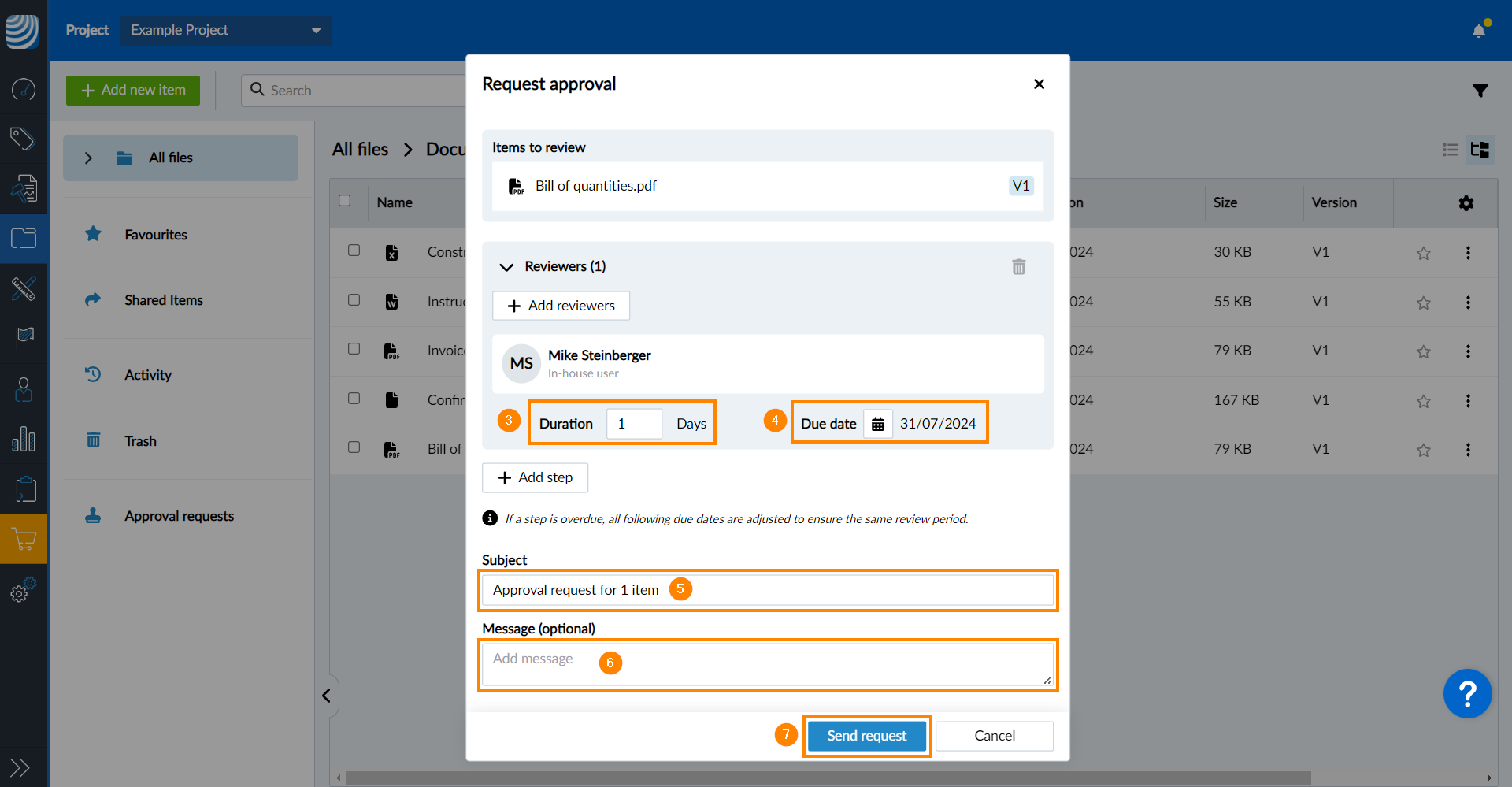Click the Add reviewers button
Image resolution: width=1512 pixels, height=787 pixels.
(x=561, y=306)
